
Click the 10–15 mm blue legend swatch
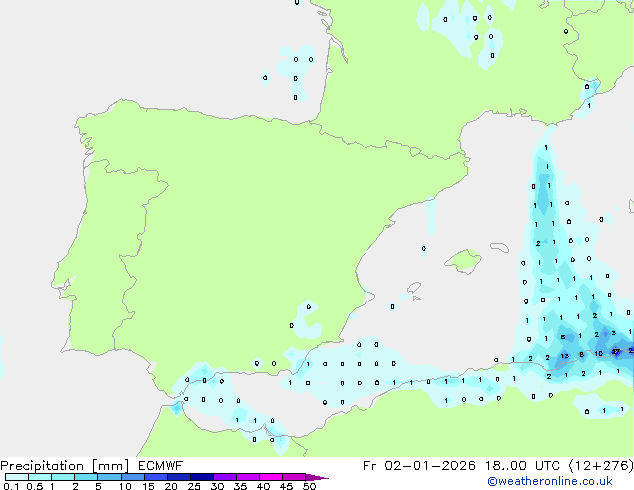133,477
